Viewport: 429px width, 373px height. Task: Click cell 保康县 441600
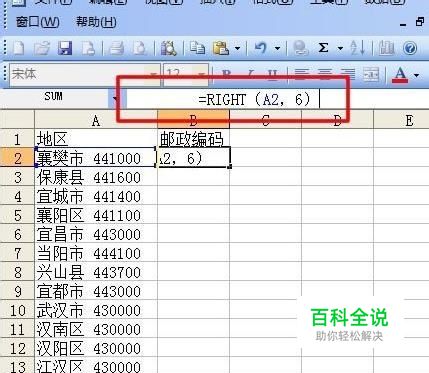(x=96, y=177)
